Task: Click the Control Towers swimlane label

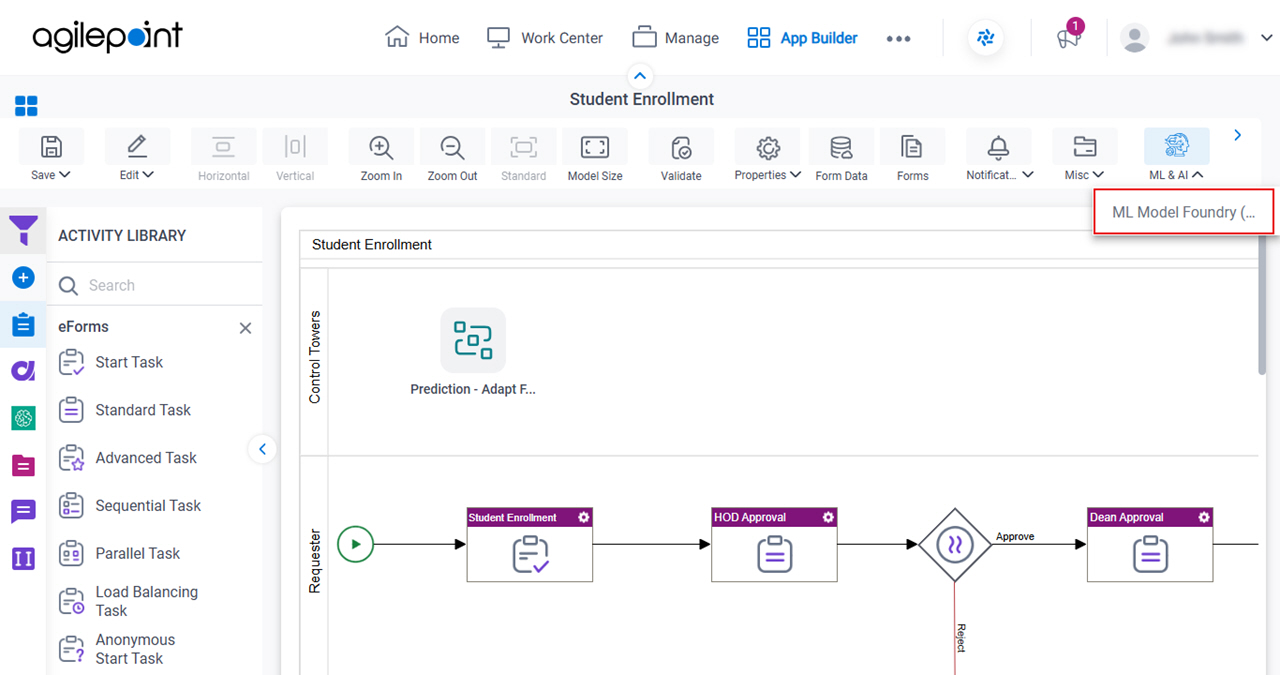Action: (x=314, y=356)
